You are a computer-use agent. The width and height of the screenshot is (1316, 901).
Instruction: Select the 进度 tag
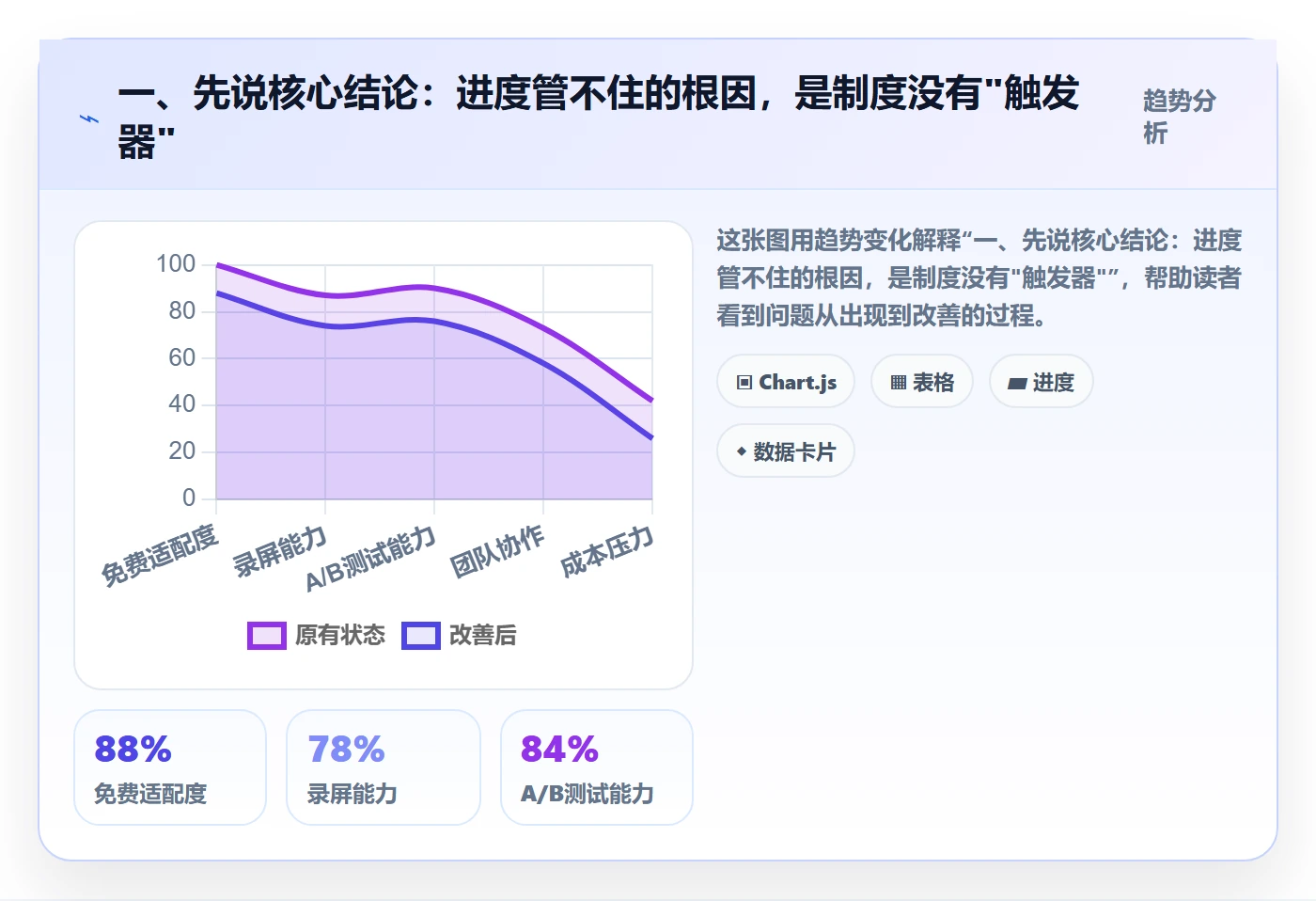pyautogui.click(x=1042, y=382)
